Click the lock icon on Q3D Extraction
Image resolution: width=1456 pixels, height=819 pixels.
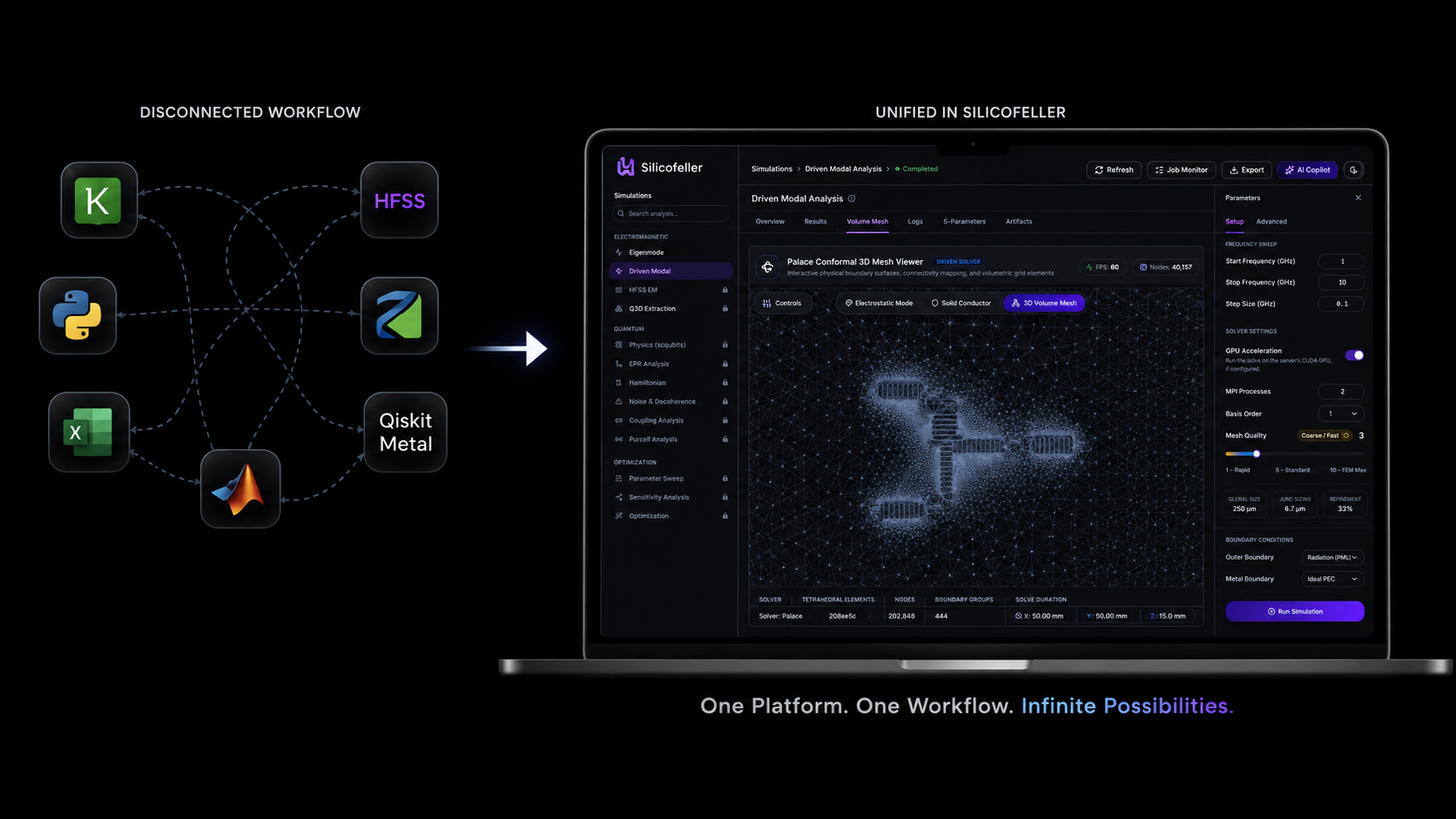pos(725,308)
